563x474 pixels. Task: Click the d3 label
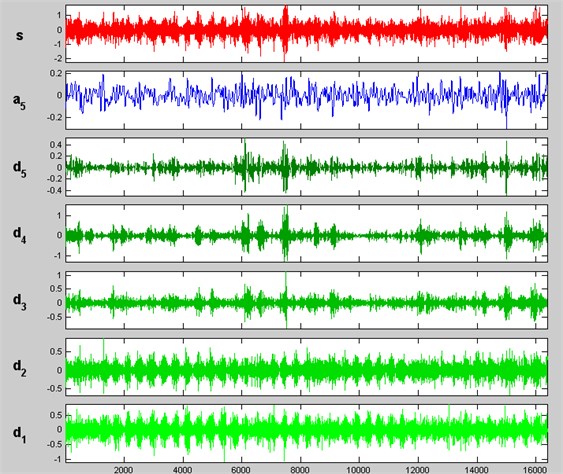tap(19, 302)
